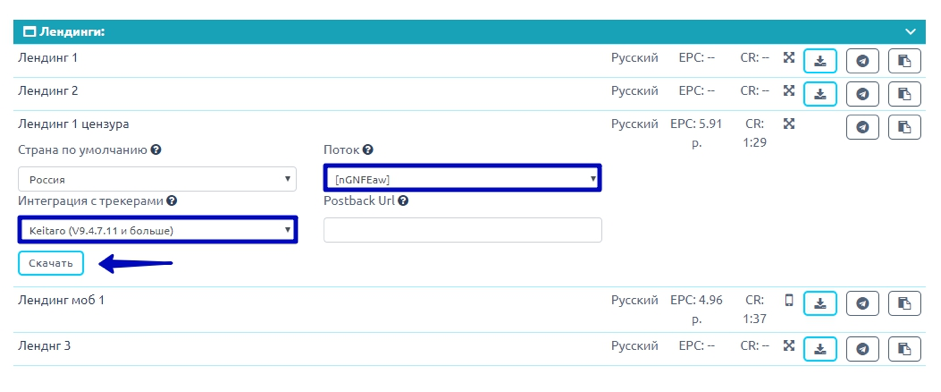Click Telegram icon for Лендинг 1
This screenshot has height=392, width=941.
862,61
